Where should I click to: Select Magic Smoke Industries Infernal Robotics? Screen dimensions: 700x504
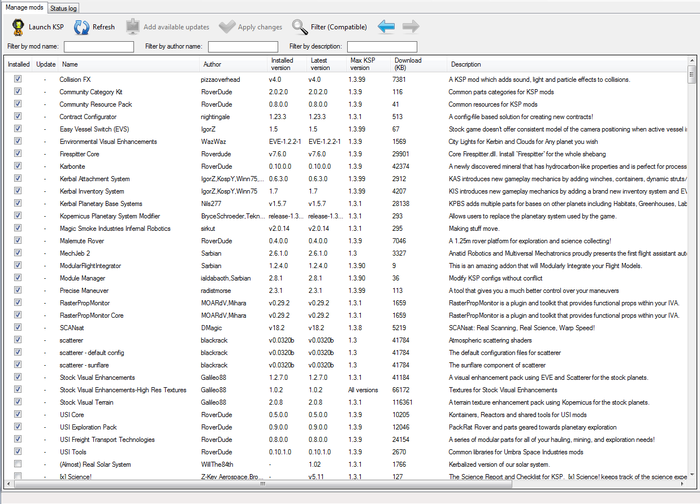(x=115, y=229)
